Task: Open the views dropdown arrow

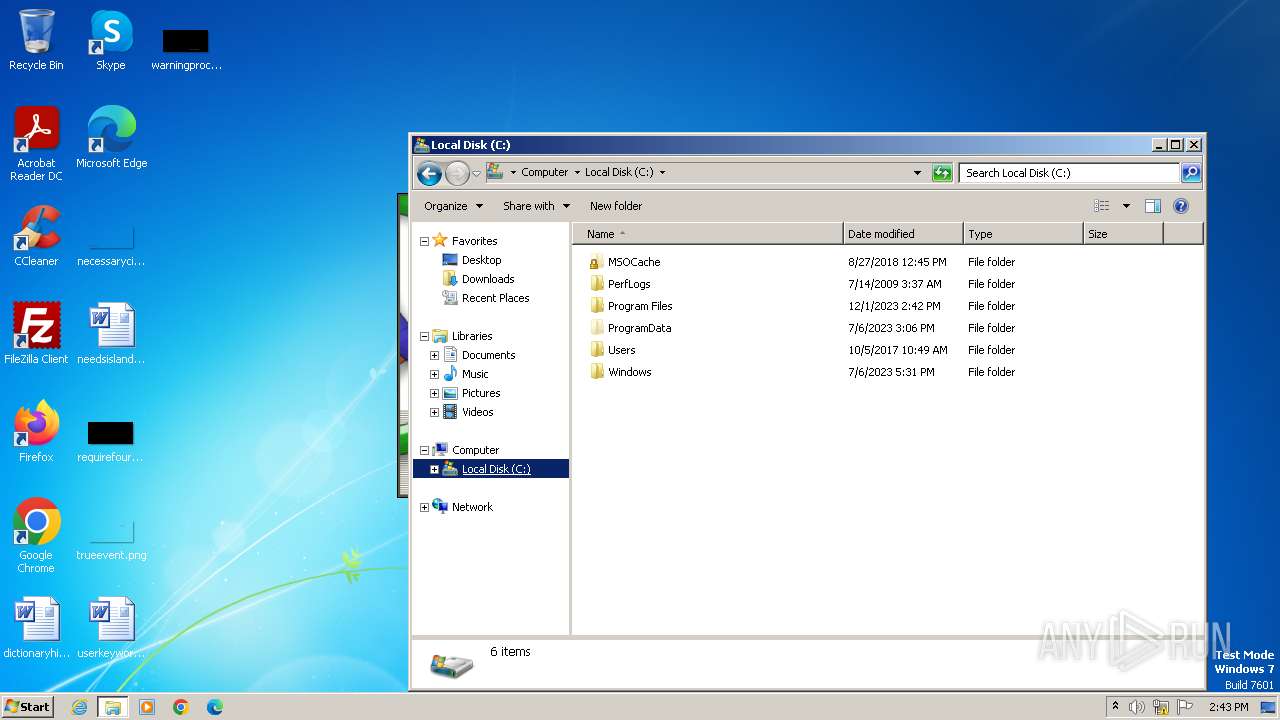Action: click(x=1126, y=206)
